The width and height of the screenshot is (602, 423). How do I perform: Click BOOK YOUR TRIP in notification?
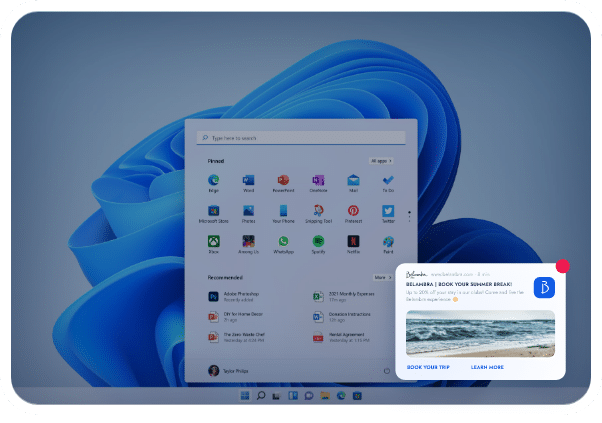428,367
